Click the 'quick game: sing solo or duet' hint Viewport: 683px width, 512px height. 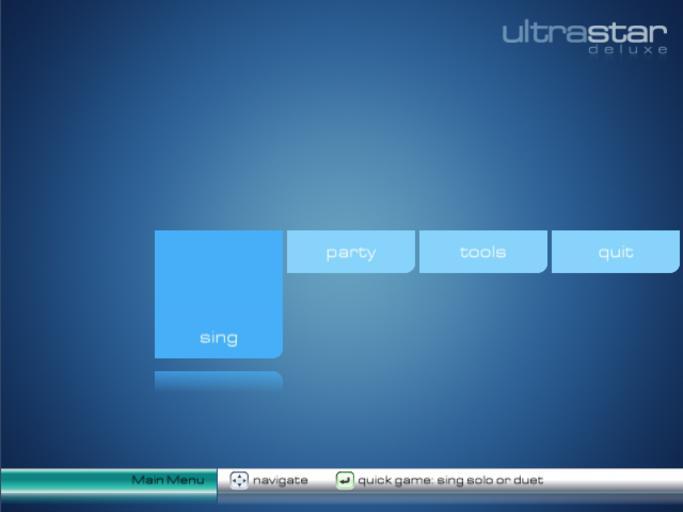pos(450,480)
